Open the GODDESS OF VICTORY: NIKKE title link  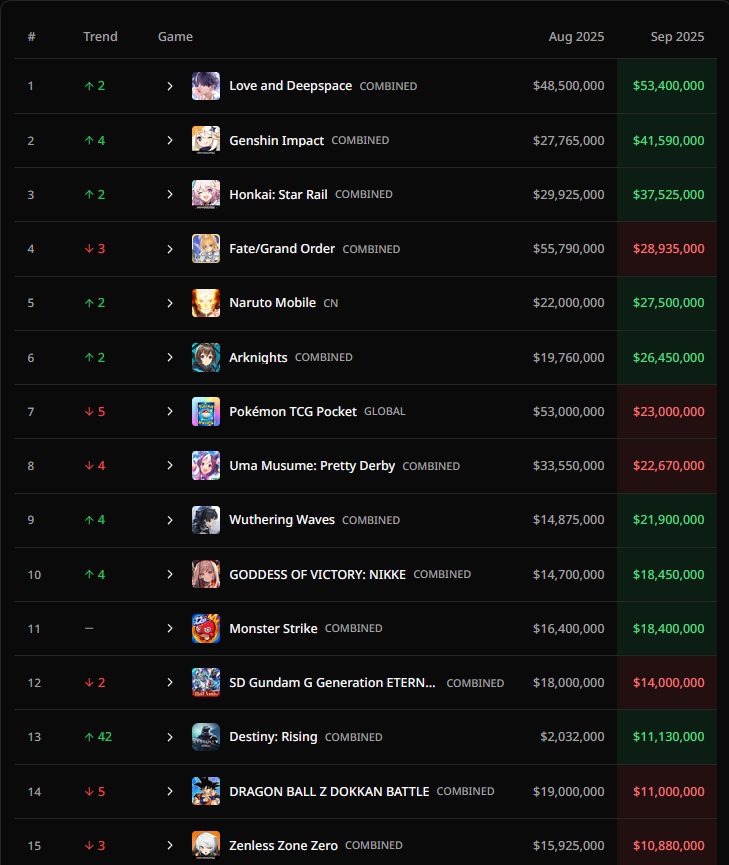pos(317,574)
